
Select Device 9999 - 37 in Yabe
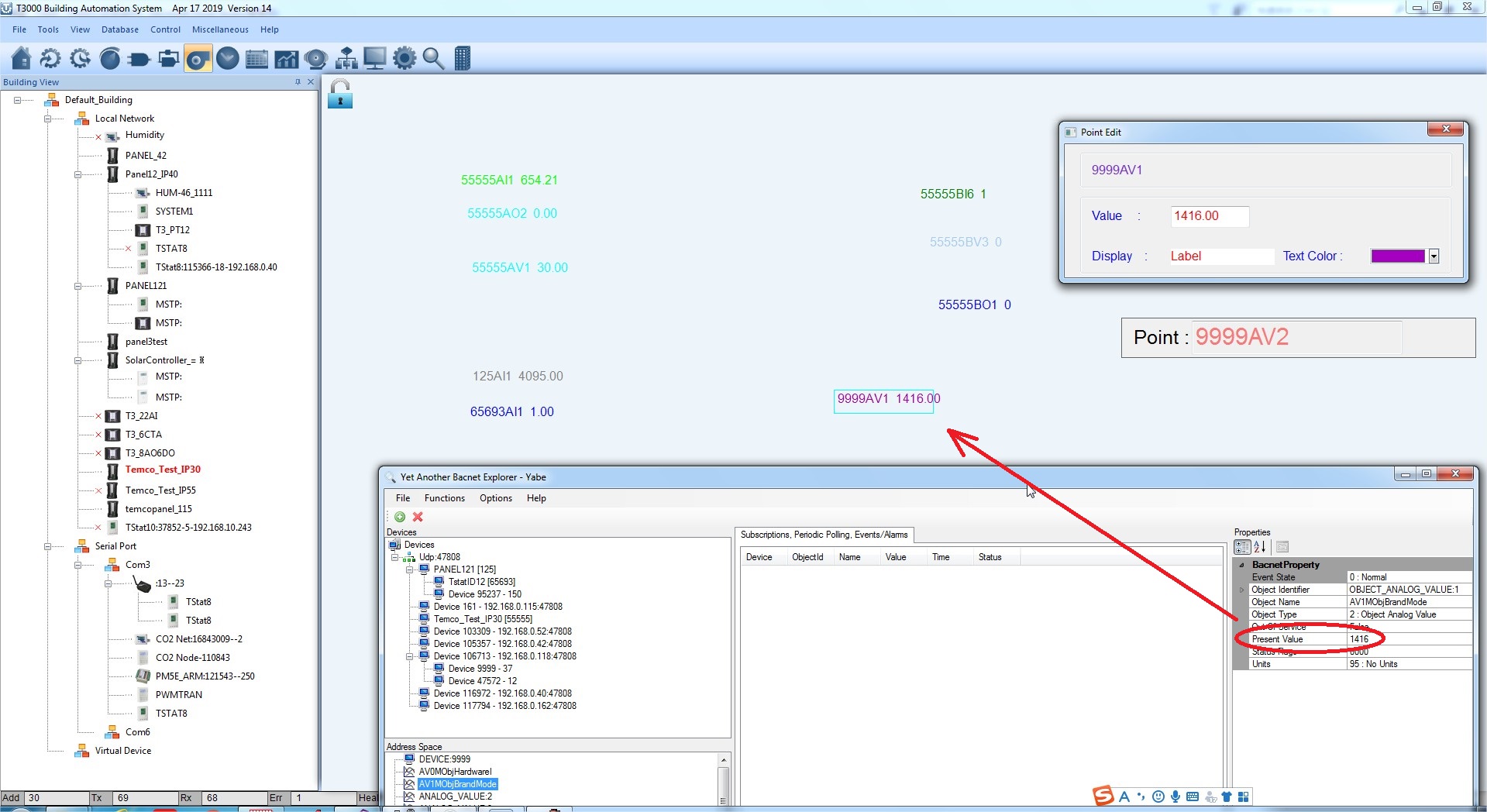pos(480,669)
